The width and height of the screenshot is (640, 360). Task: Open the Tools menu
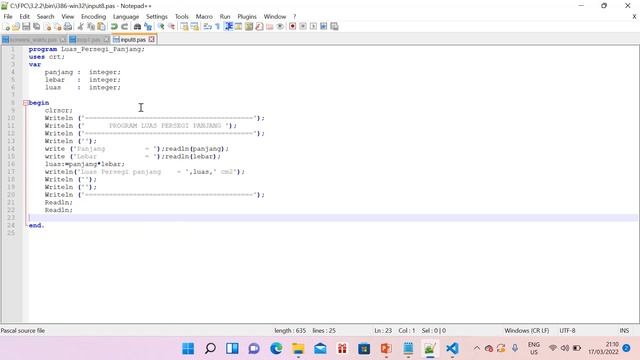(182, 17)
